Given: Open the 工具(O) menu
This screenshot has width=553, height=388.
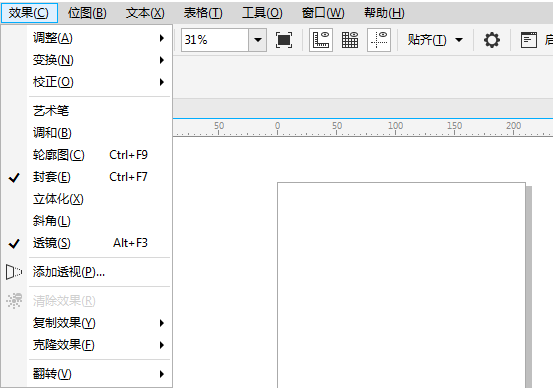Looking at the screenshot, I should (x=262, y=13).
